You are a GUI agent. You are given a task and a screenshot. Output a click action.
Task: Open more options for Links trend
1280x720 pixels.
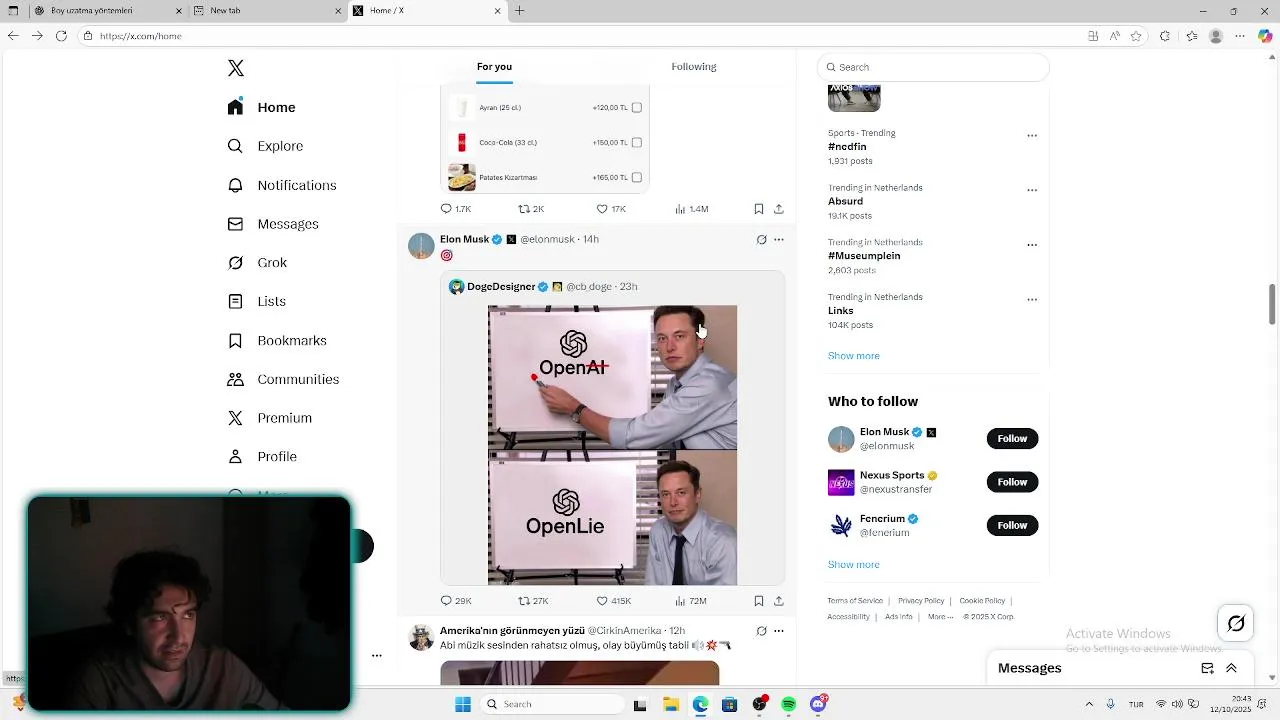coord(1032,300)
